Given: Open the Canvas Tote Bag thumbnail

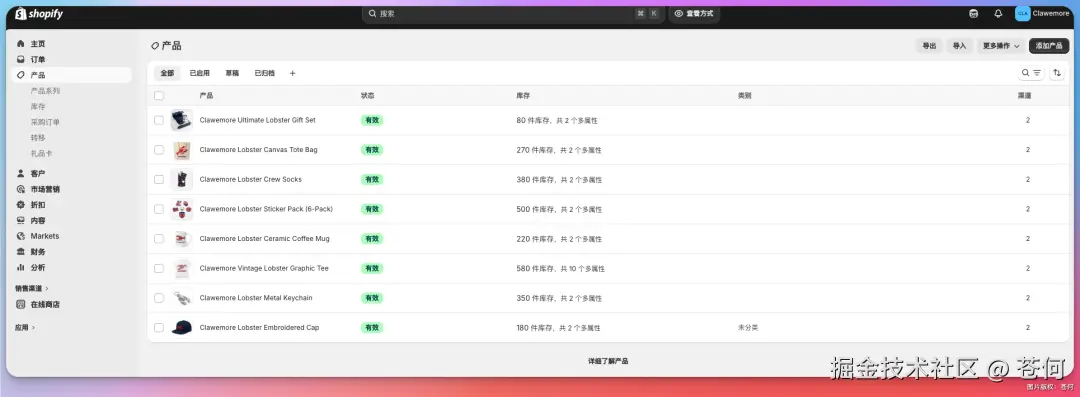Looking at the screenshot, I should (181, 150).
